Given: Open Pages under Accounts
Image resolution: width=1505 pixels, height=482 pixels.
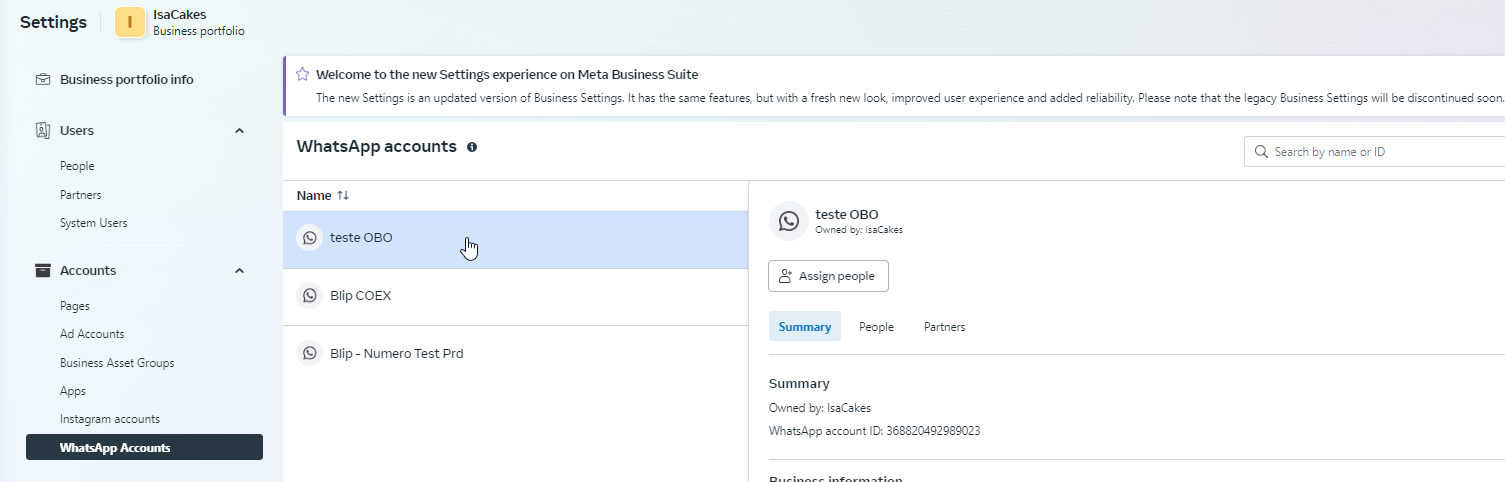Looking at the screenshot, I should (x=75, y=306).
